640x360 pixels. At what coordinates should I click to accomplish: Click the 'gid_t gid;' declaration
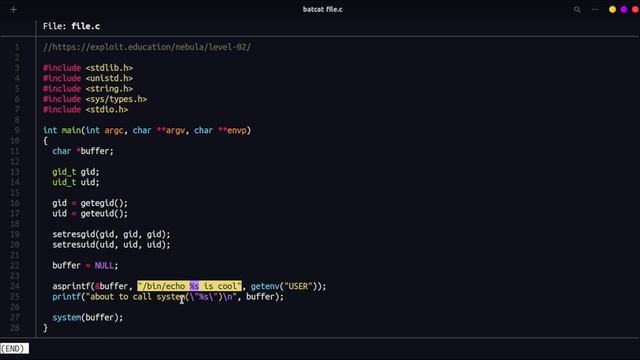[76, 172]
